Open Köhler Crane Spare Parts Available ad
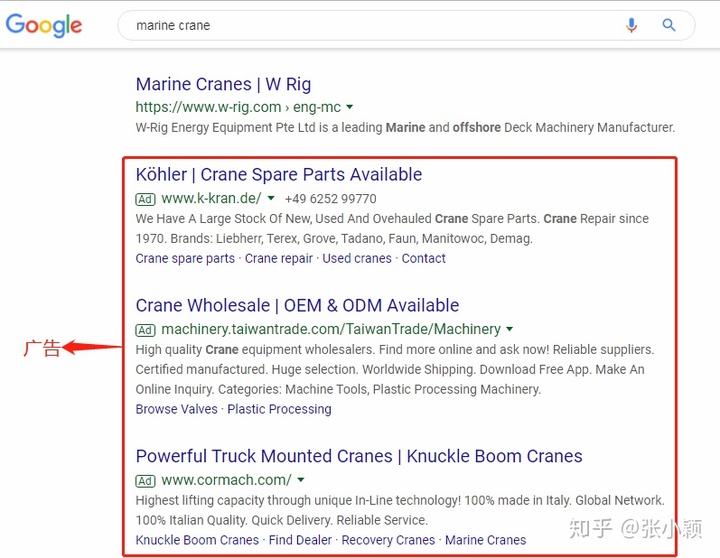 point(279,175)
